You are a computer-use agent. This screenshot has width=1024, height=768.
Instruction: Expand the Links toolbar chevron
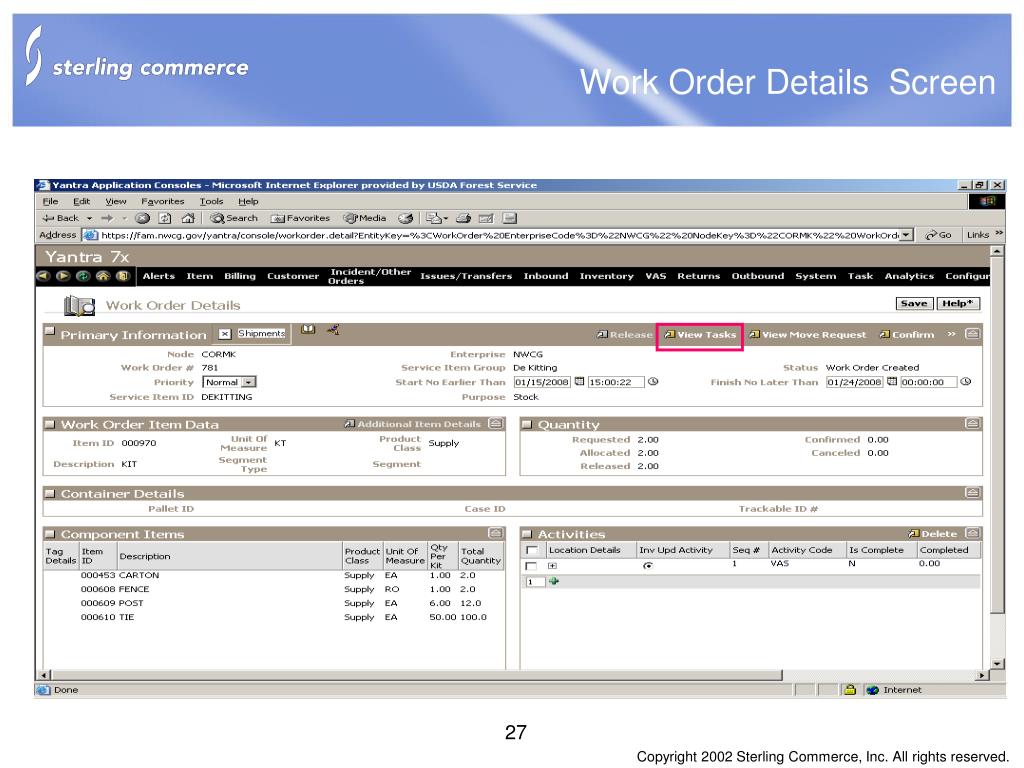coord(999,234)
